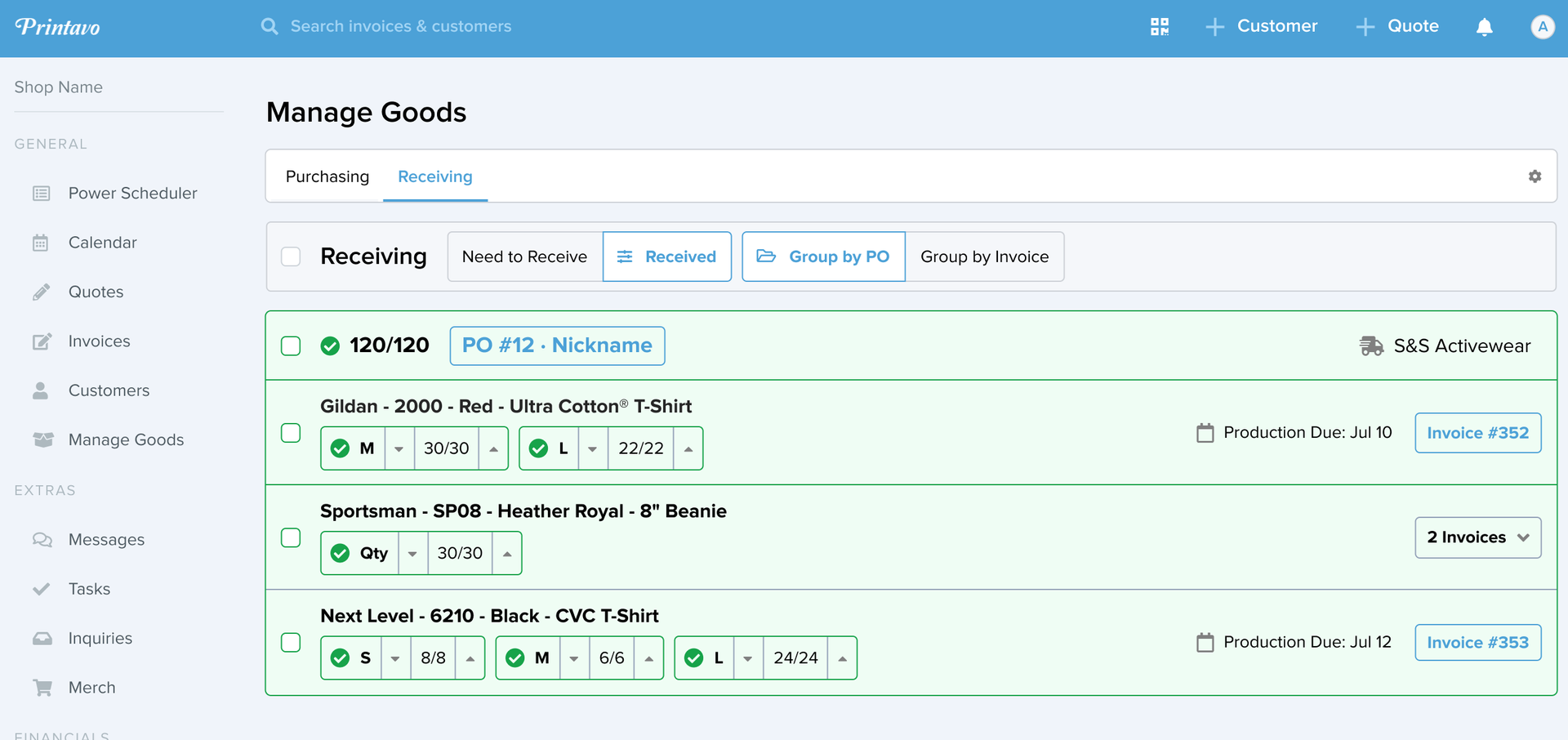Click the 24/24 quantity for Next Level L

[x=796, y=658]
